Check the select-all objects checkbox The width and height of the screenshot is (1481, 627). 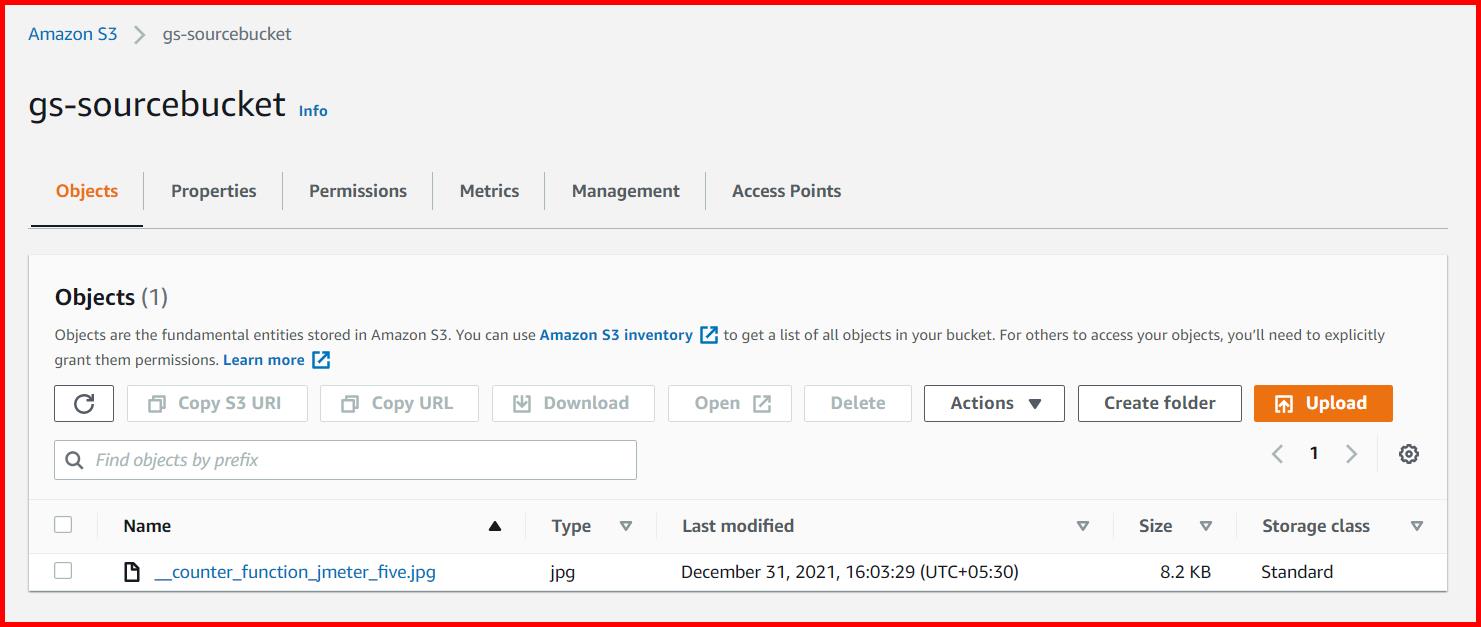click(x=65, y=525)
